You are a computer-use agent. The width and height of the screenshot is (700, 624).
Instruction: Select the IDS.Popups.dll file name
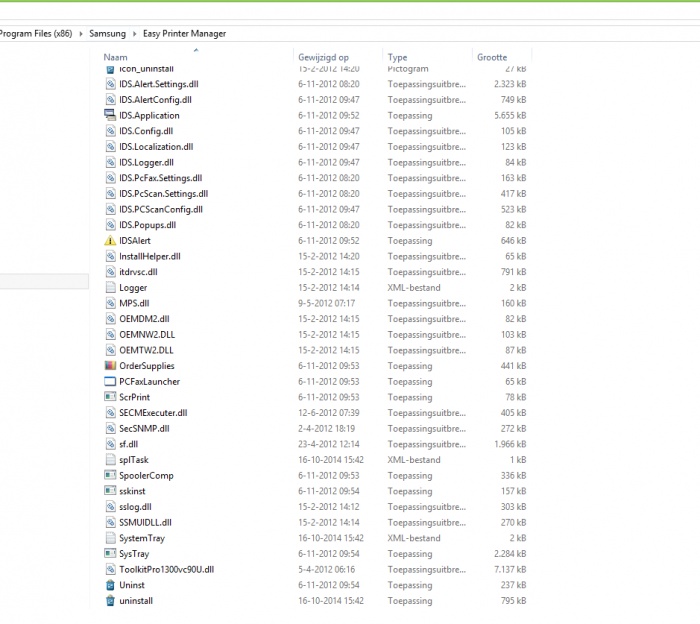point(148,225)
